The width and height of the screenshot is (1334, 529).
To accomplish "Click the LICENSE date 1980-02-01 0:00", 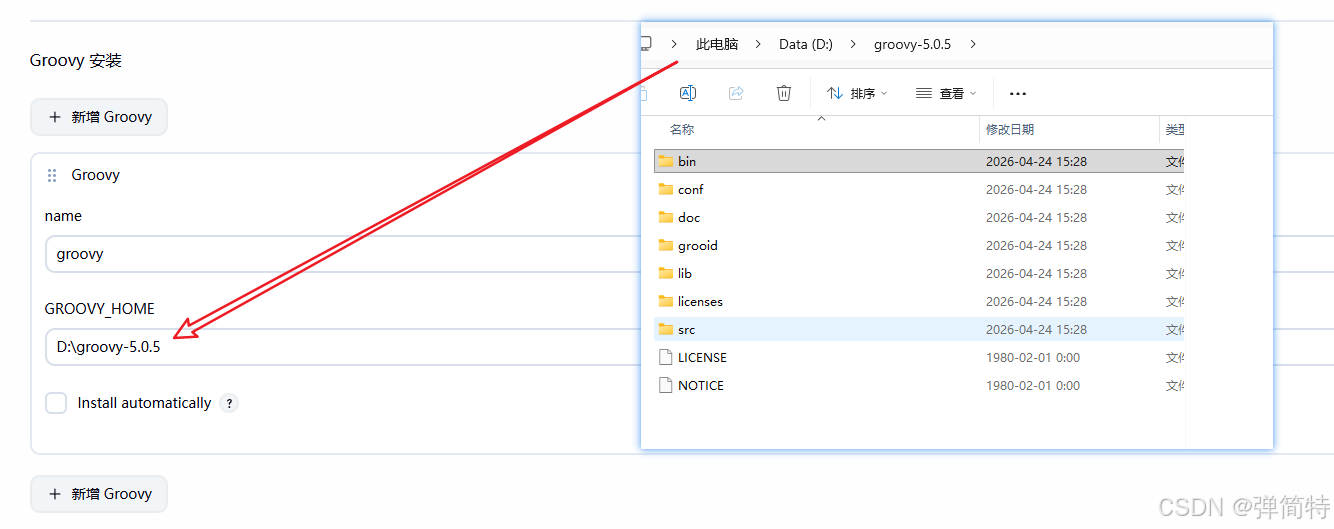I will (x=1033, y=357).
